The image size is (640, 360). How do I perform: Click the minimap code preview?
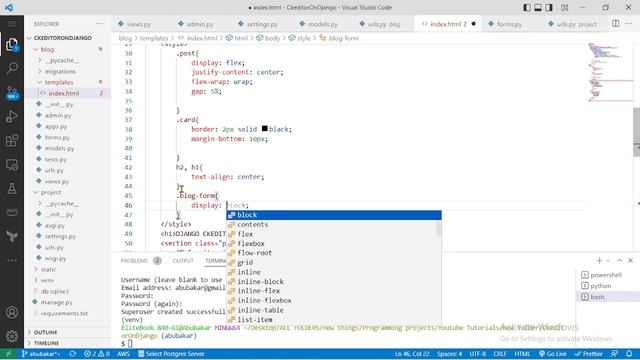point(610,72)
